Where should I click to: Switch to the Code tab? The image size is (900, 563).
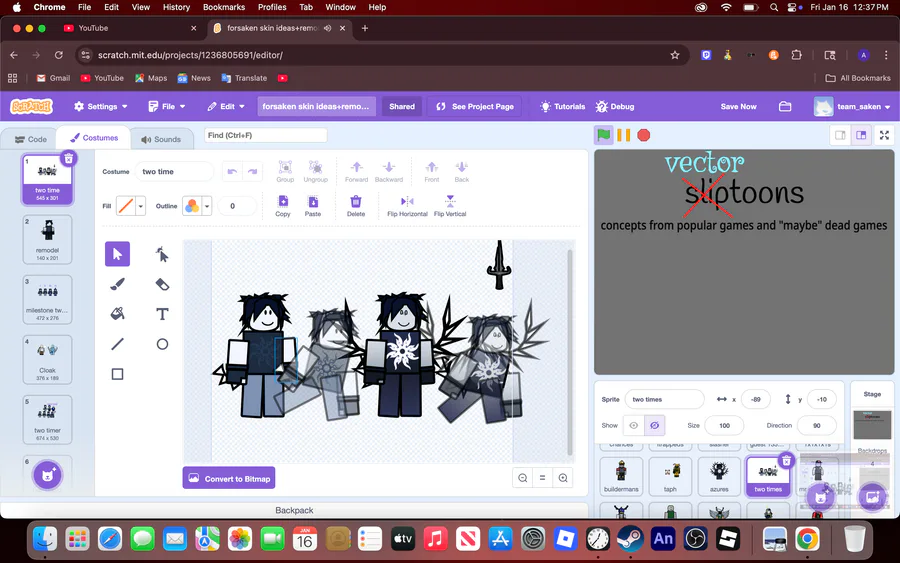click(31, 139)
